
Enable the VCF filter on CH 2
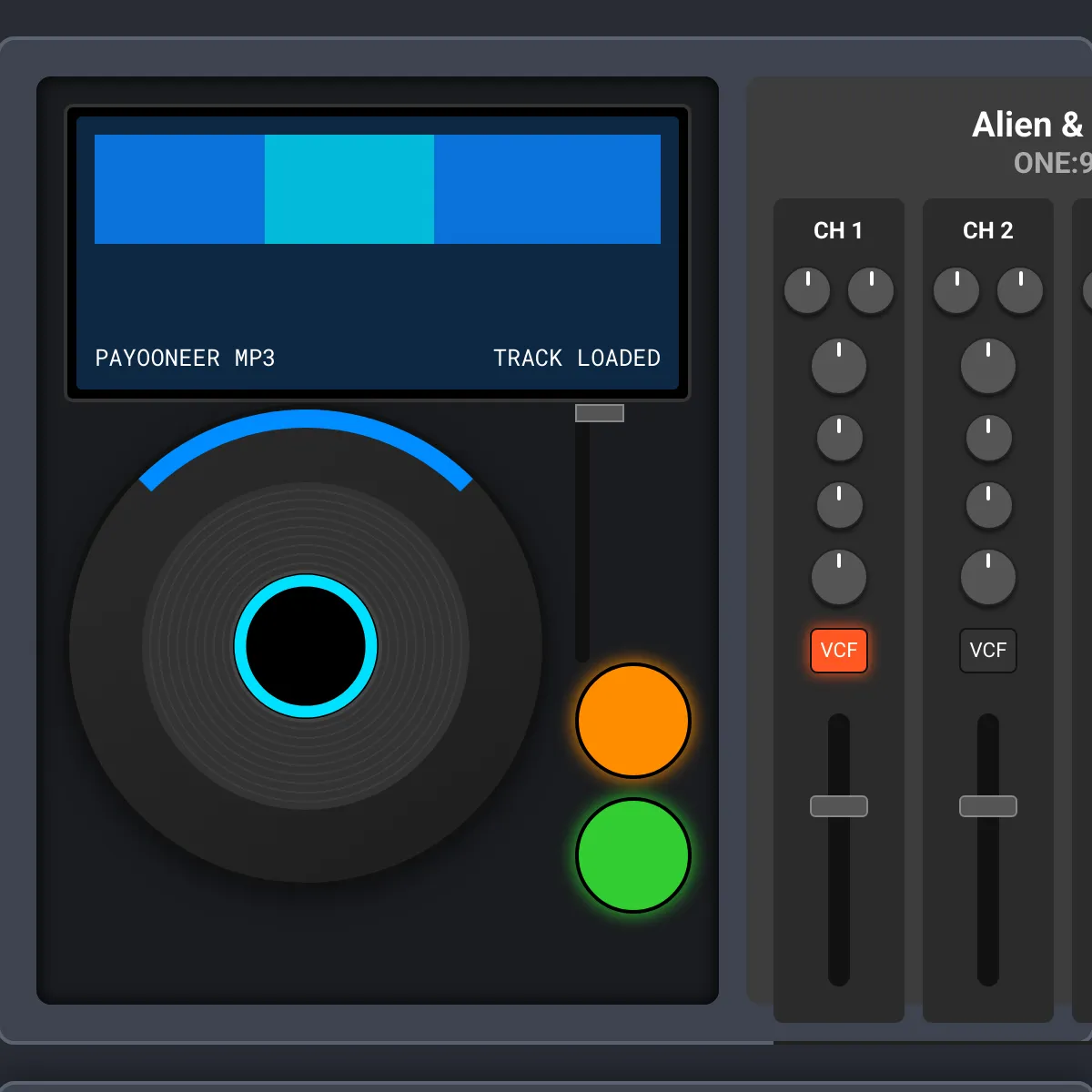pyautogui.click(x=987, y=650)
